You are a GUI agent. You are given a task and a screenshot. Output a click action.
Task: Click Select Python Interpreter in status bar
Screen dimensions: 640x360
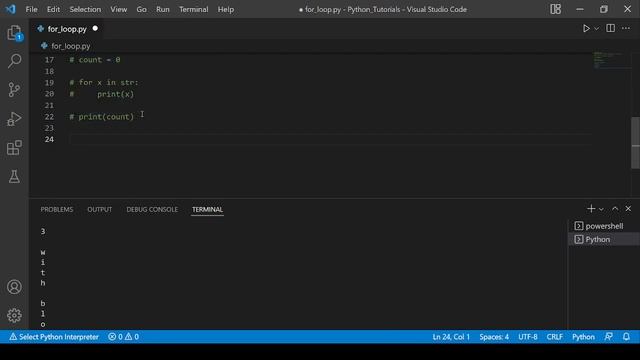(x=54, y=337)
